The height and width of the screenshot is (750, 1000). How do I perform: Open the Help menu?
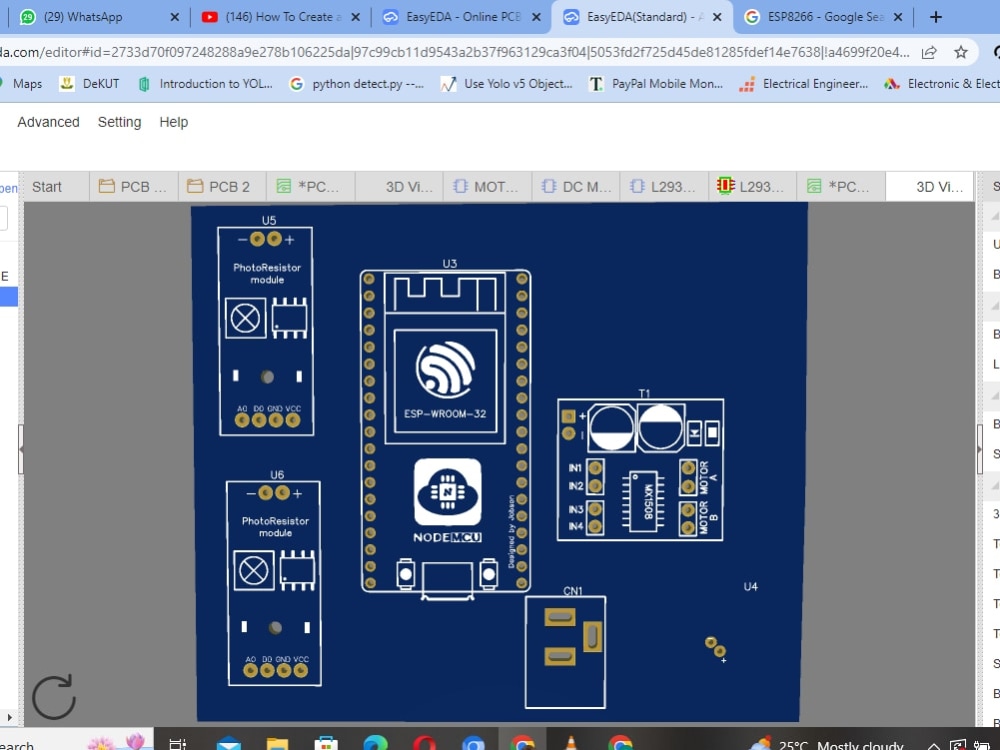coord(173,122)
